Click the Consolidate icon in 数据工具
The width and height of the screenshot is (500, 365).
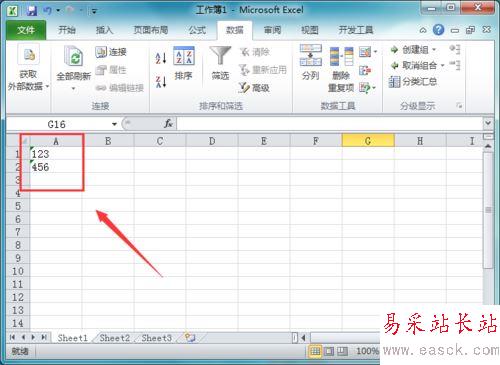coord(365,70)
